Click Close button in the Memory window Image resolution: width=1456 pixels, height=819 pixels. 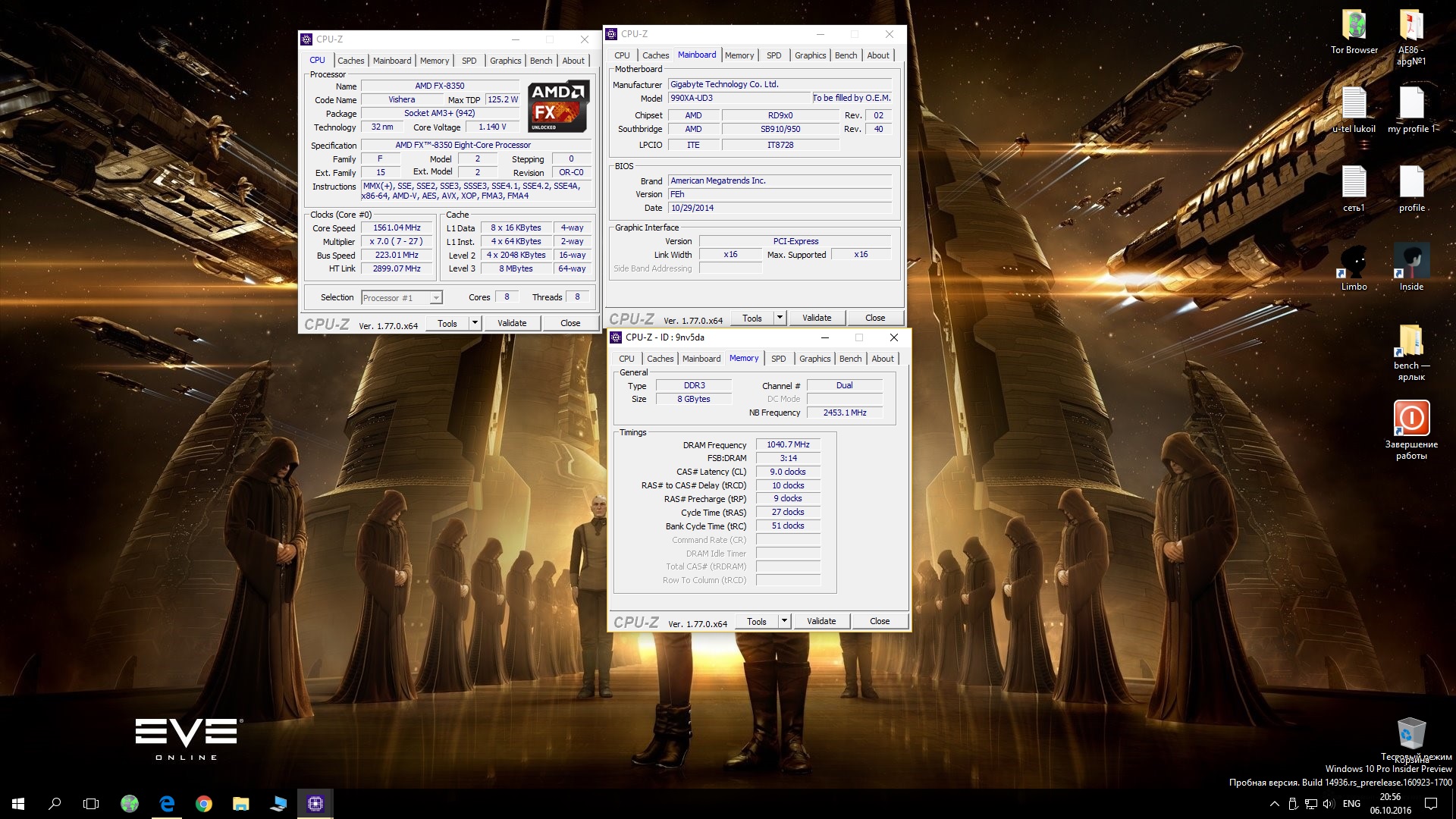880,621
